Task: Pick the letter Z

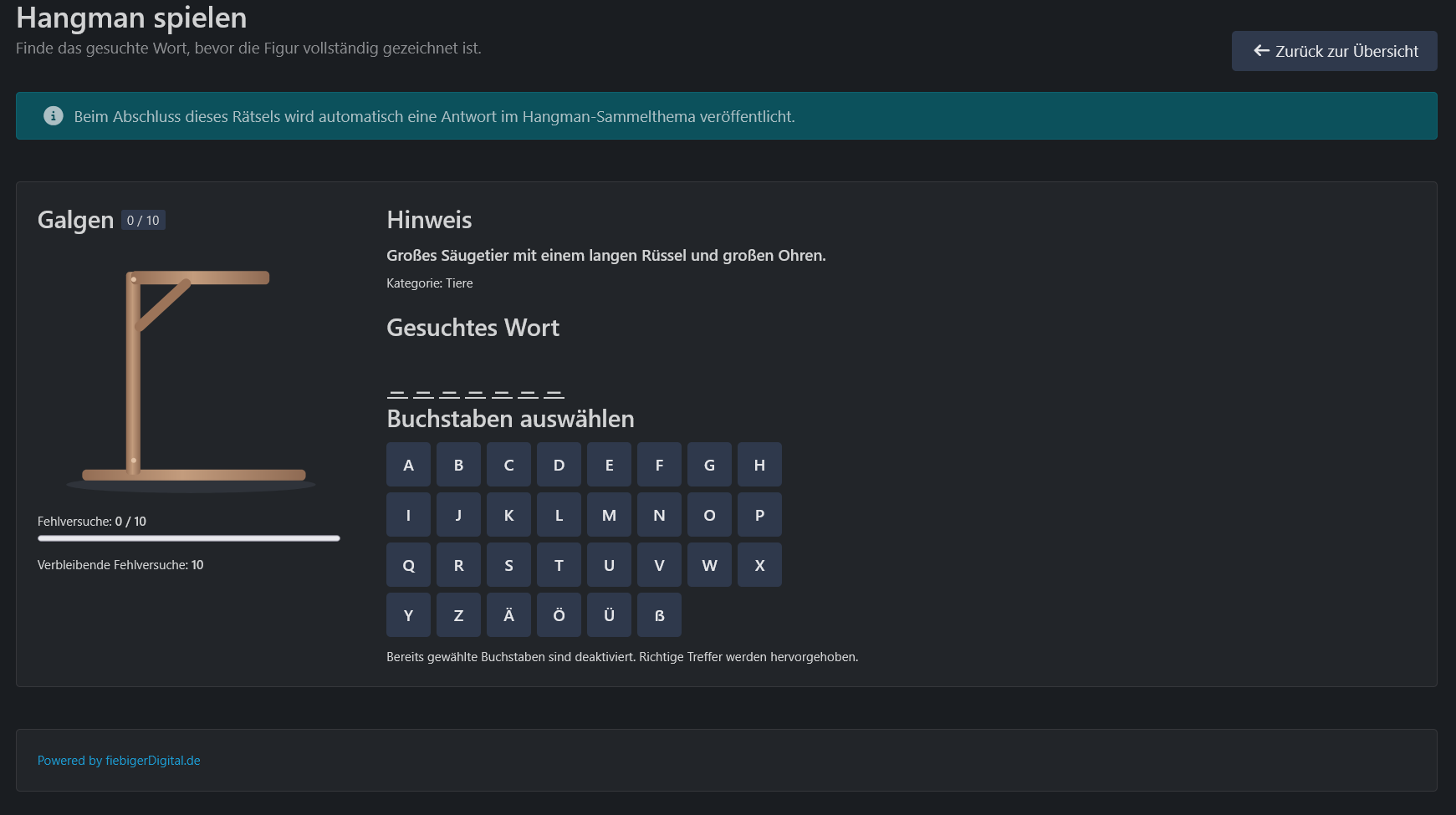Action: [458, 615]
